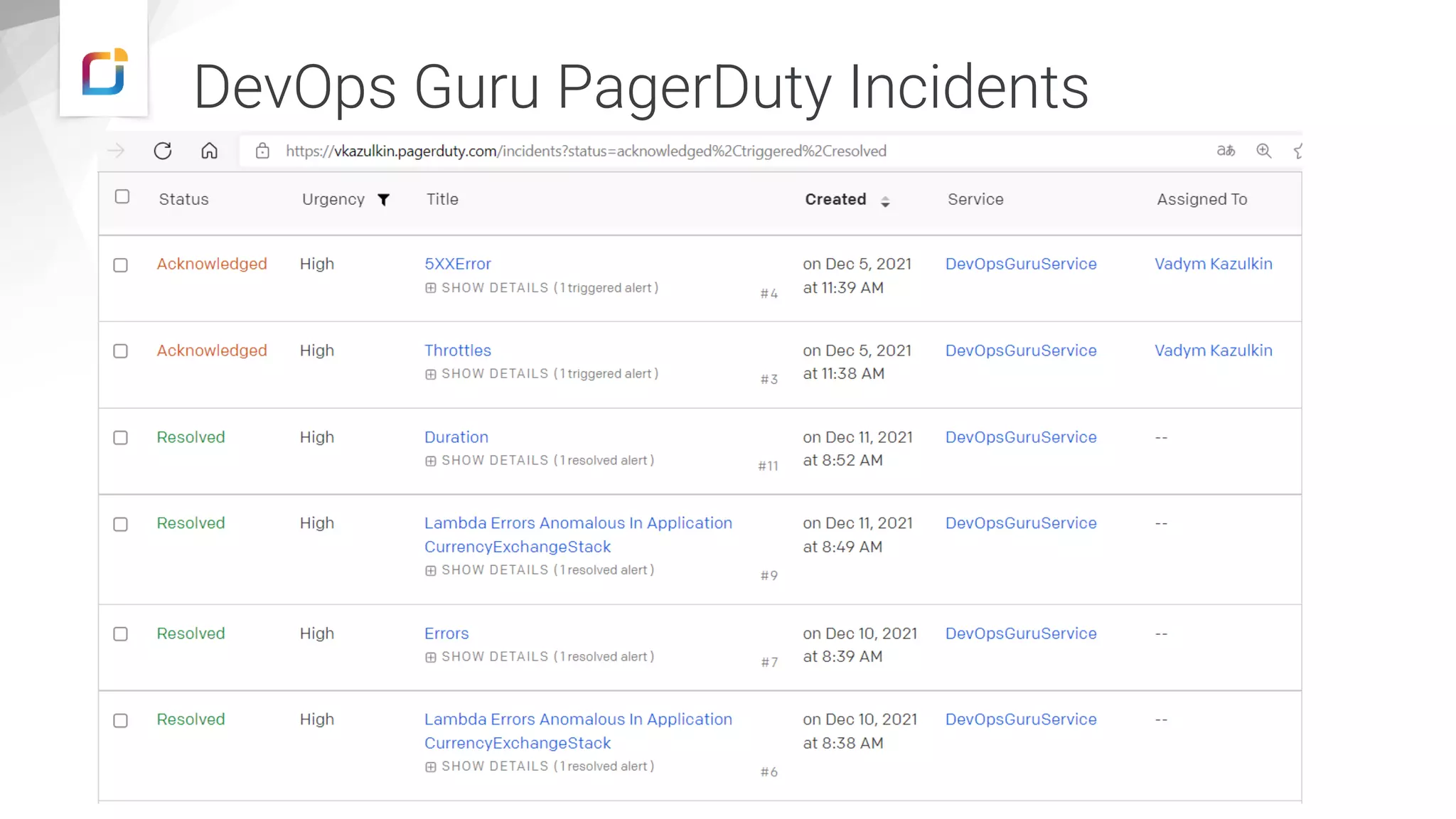Click Acknowledged status on 5XXError row

click(212, 264)
